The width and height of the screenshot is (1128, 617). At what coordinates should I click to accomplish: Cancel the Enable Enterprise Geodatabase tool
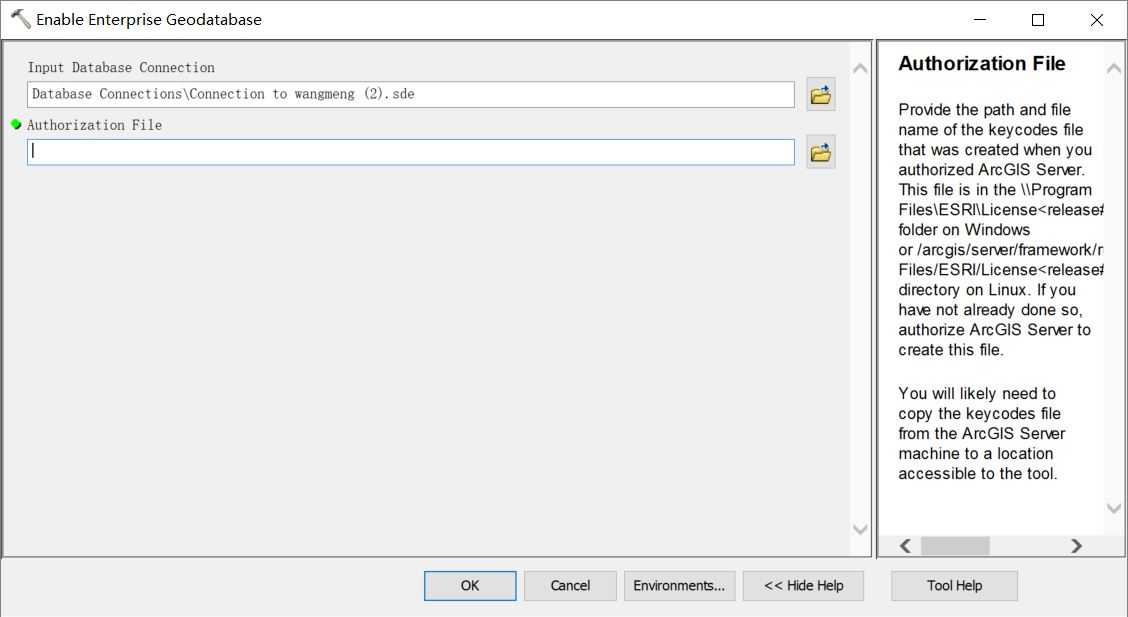point(570,585)
